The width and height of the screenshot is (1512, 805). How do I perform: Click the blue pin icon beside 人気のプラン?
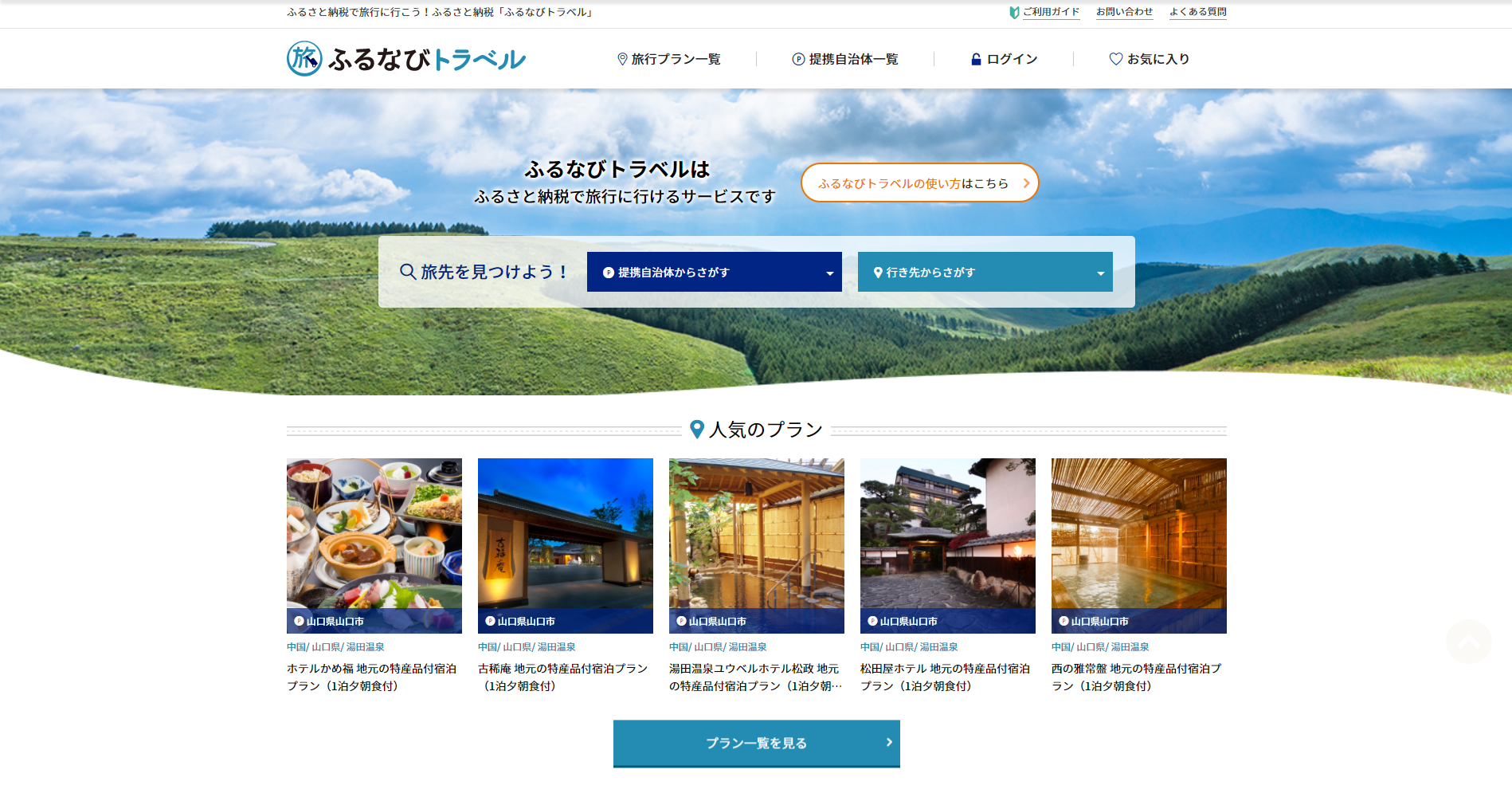pos(697,430)
